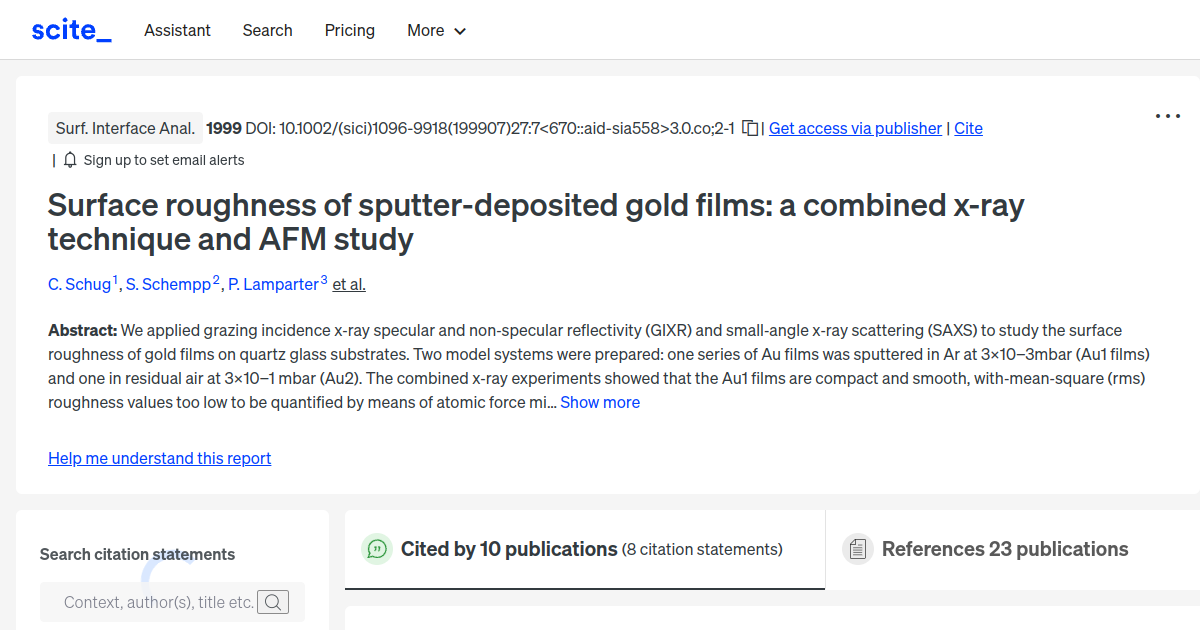Image resolution: width=1200 pixels, height=630 pixels.
Task: Open the three-dot overflow menu
Action: [x=1167, y=116]
